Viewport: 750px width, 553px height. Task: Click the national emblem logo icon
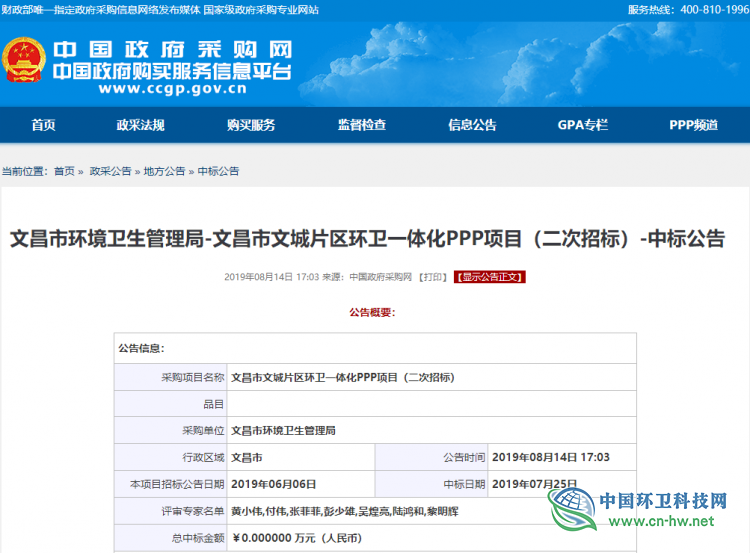23,60
